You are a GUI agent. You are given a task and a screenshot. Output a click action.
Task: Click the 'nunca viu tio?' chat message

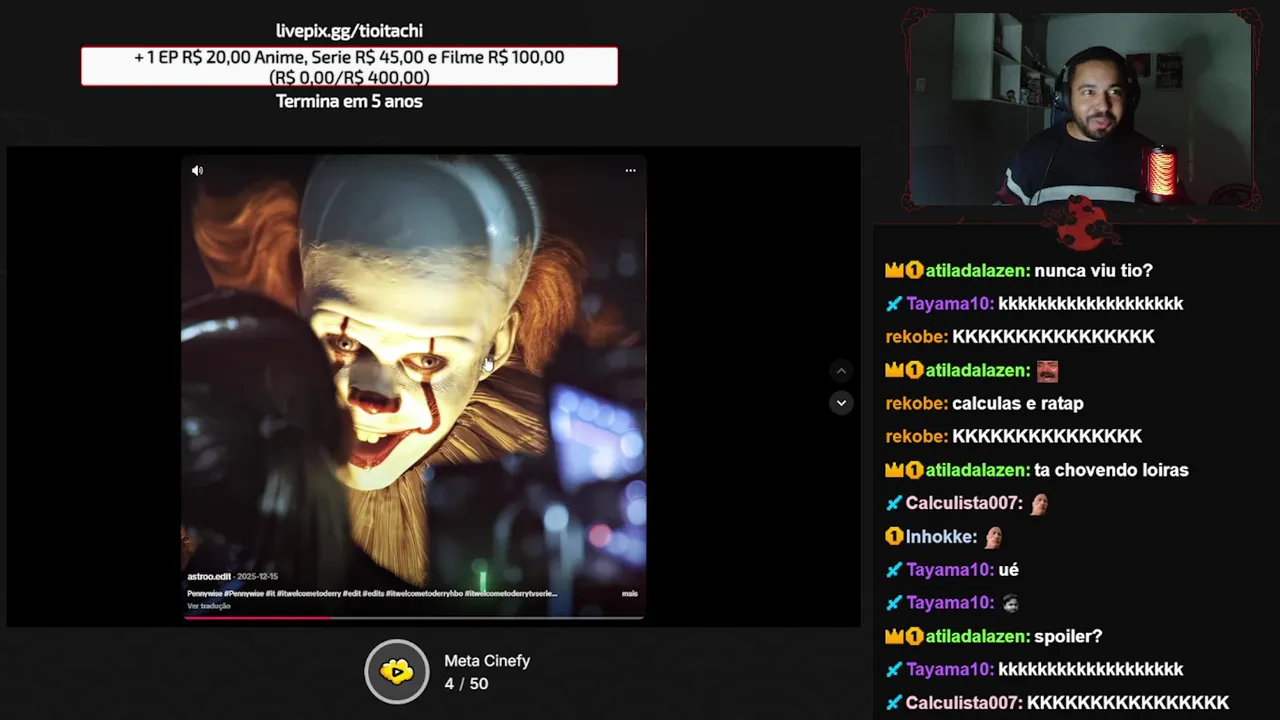(x=1093, y=271)
